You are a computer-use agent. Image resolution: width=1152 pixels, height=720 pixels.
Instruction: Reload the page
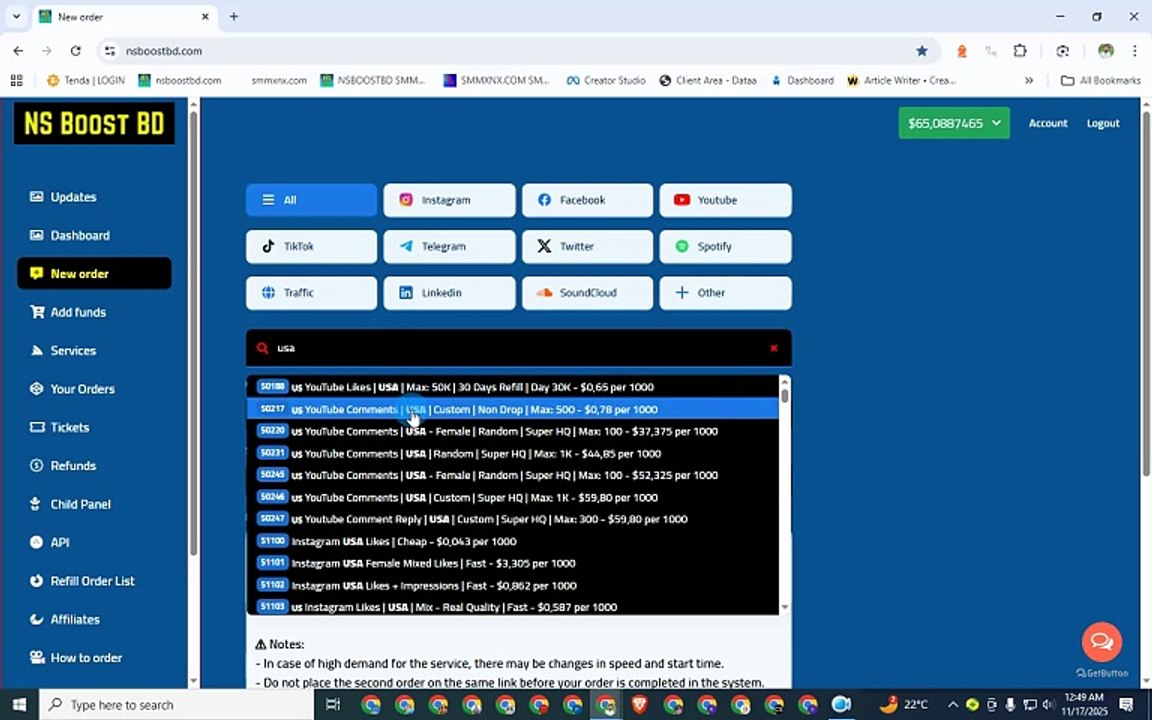pyautogui.click(x=75, y=51)
